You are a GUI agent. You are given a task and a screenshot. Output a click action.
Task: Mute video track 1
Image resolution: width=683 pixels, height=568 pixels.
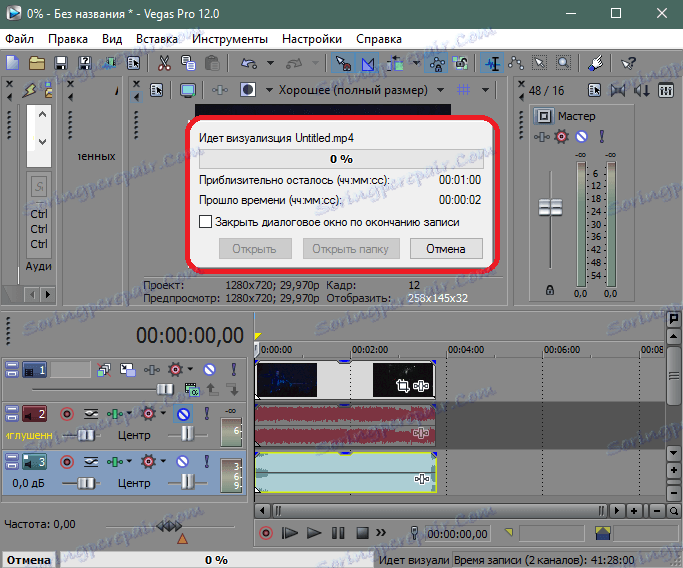point(210,370)
